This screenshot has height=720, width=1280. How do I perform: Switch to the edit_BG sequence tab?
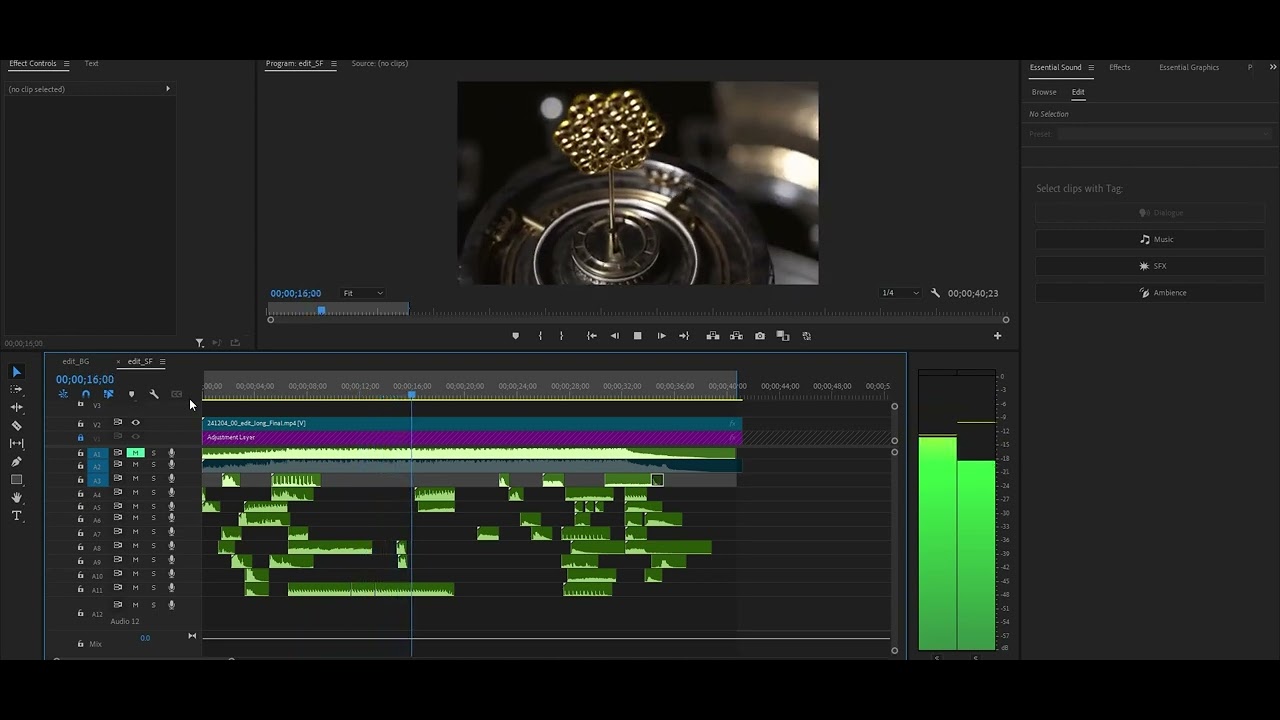click(x=76, y=362)
